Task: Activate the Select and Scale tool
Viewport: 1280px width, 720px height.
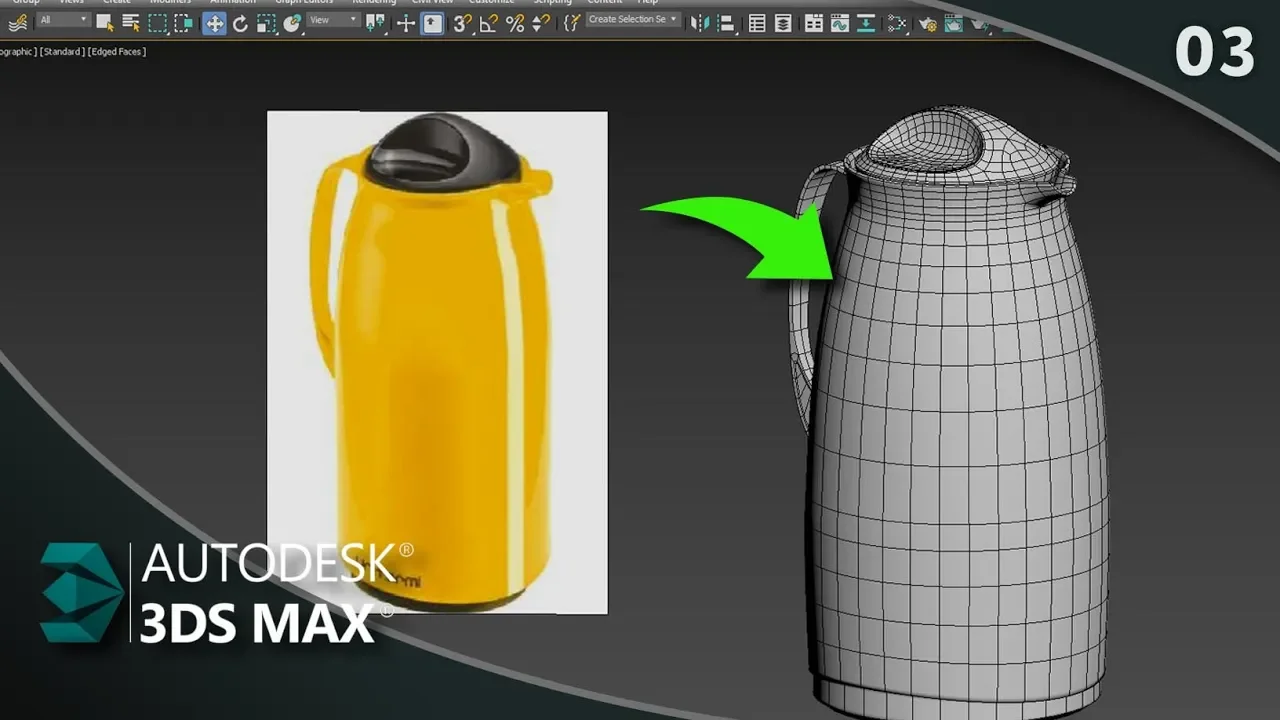Action: 266,23
